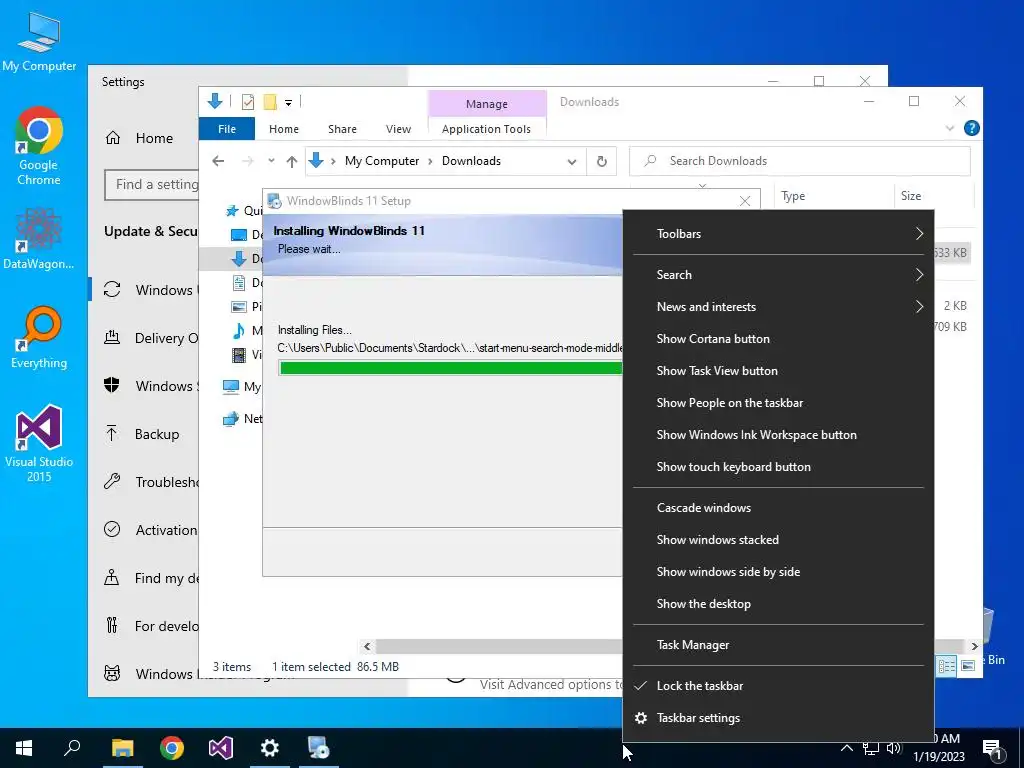Open Customize Quick Access Toolbar dropdown

[x=288, y=103]
